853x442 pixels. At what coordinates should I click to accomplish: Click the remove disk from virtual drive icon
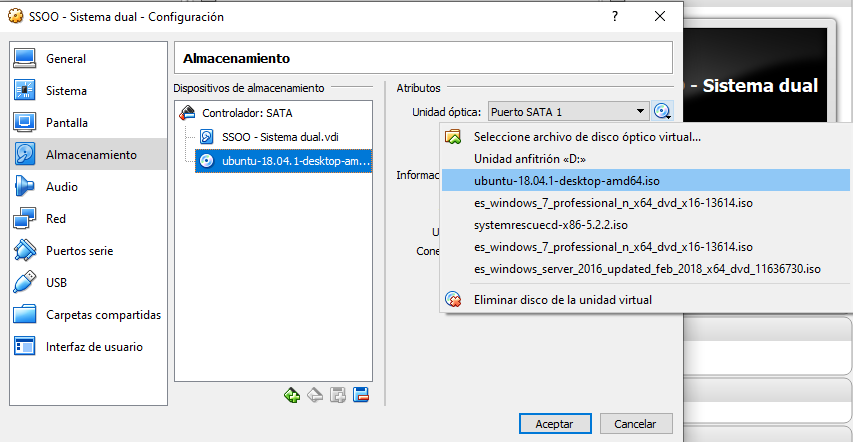[x=453, y=299]
